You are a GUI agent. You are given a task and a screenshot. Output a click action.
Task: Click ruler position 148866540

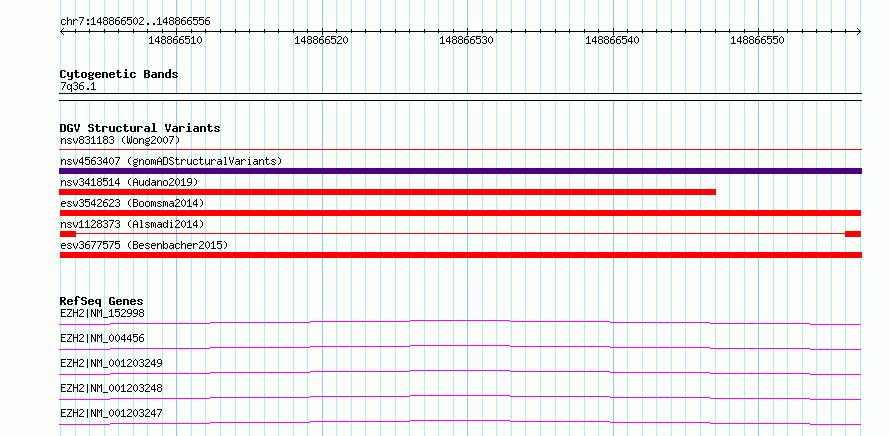click(x=612, y=40)
